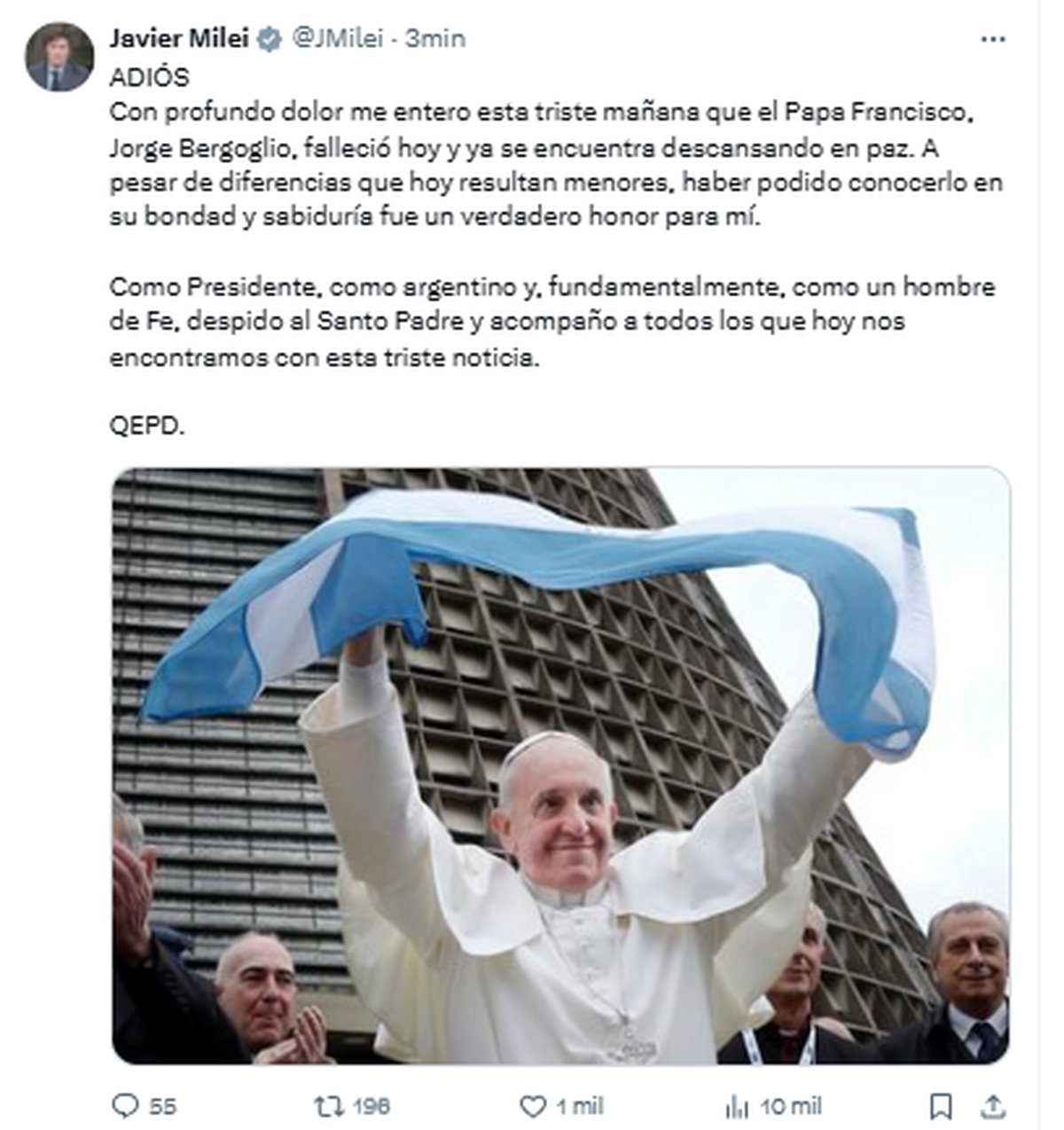This screenshot has width=1064, height=1130.
Task: Like the tweet with heart icon
Action: [532, 1106]
